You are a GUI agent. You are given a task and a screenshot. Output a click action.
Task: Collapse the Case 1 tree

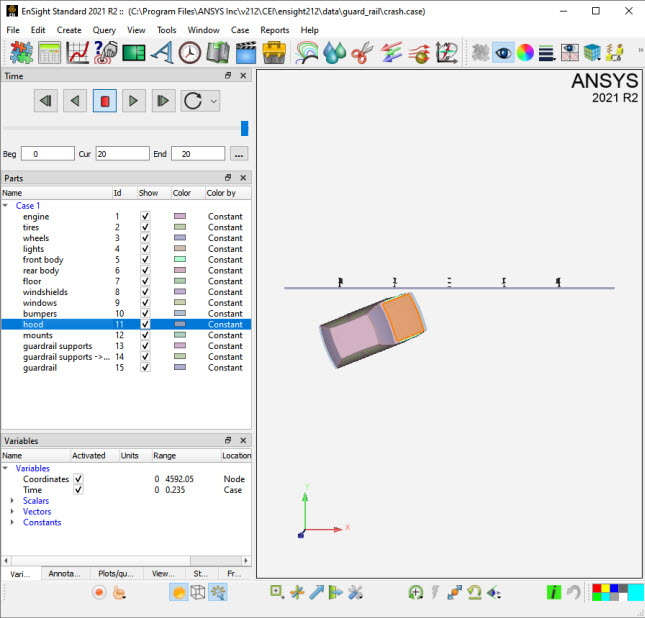point(6,205)
